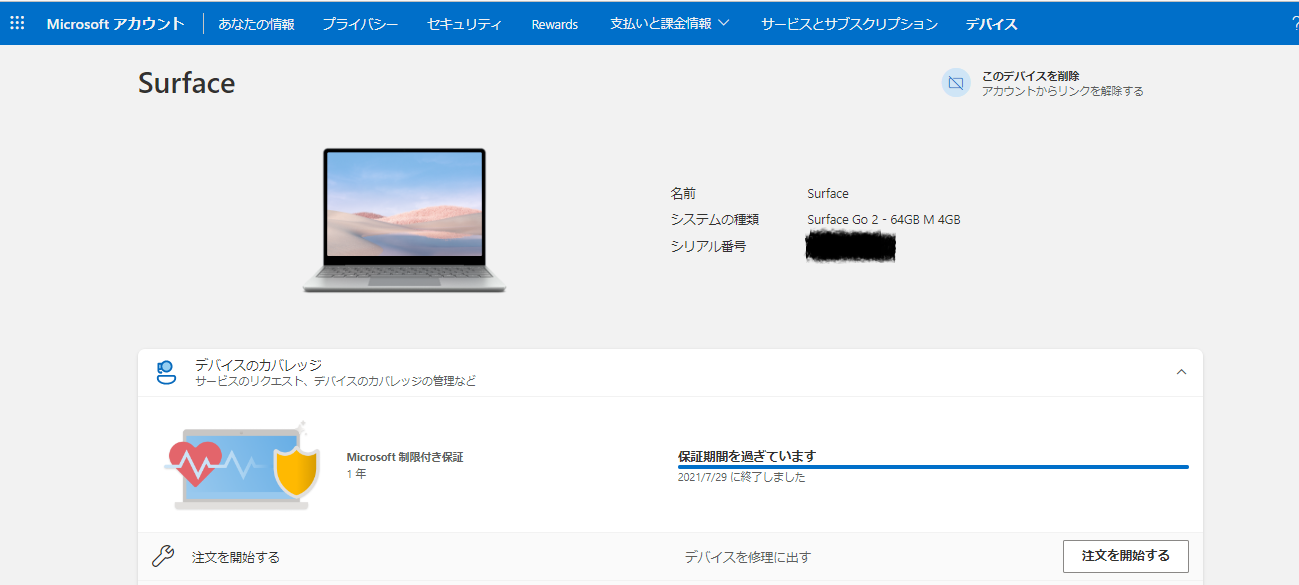Open the Rewards tab

(555, 24)
